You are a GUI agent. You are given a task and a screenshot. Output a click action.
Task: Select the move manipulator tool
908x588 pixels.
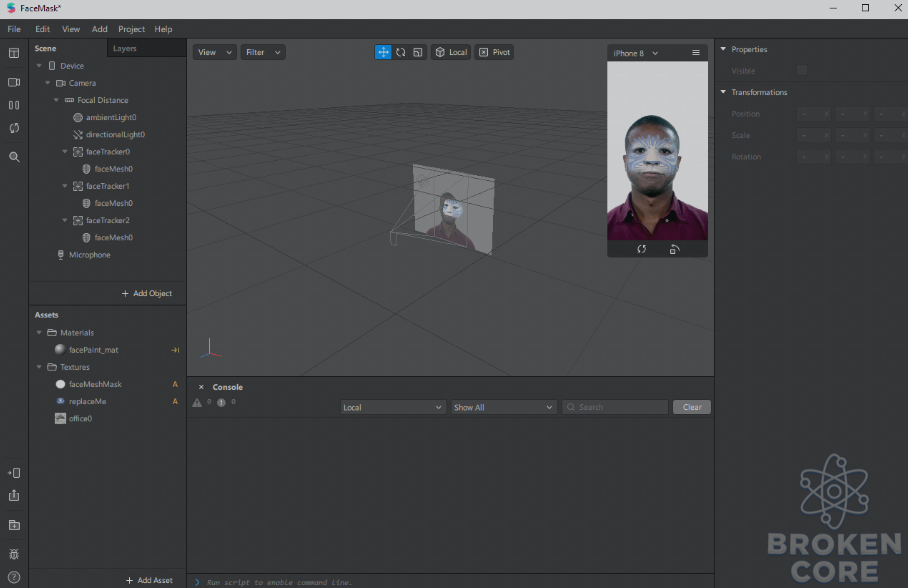coord(383,52)
